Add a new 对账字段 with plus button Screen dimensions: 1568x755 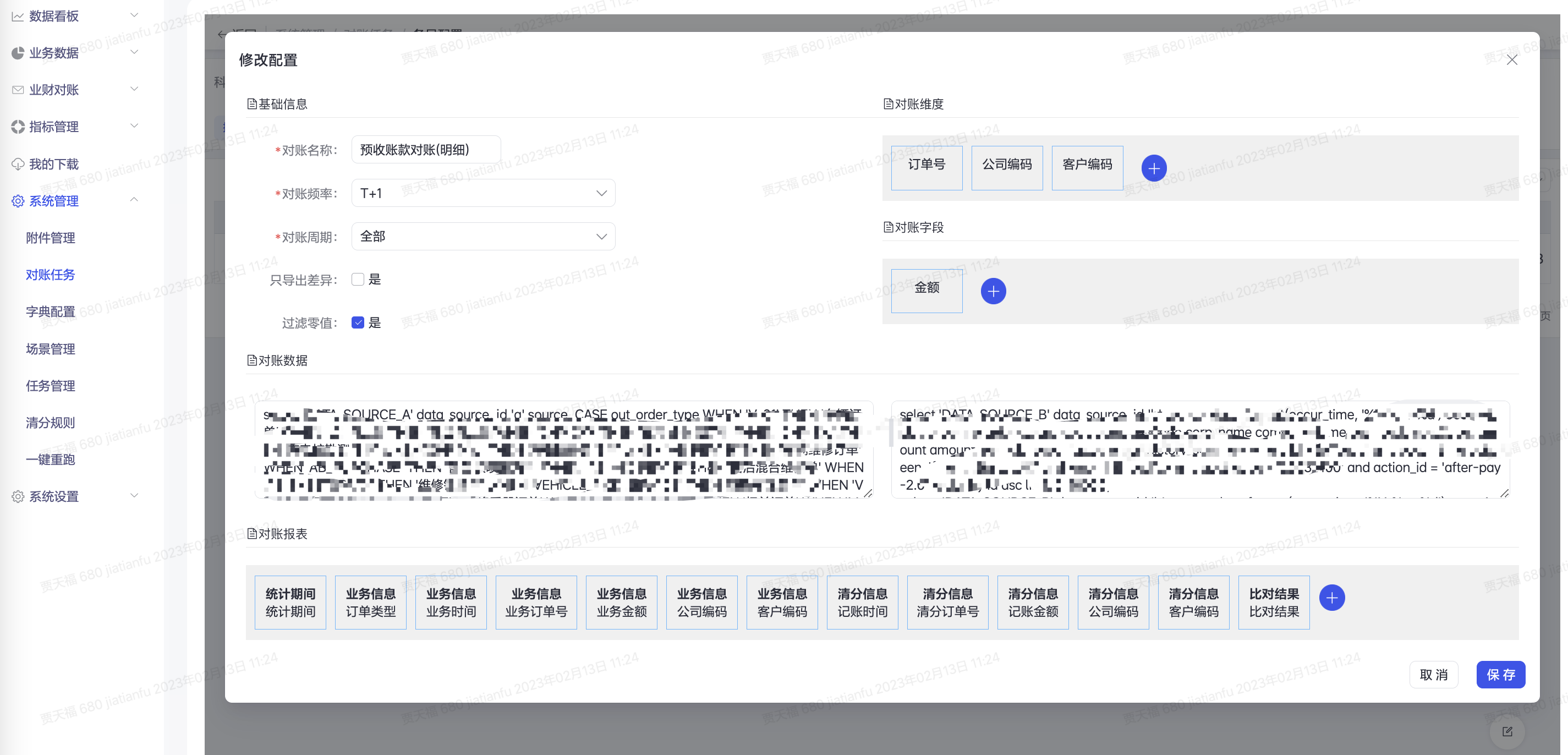click(993, 291)
